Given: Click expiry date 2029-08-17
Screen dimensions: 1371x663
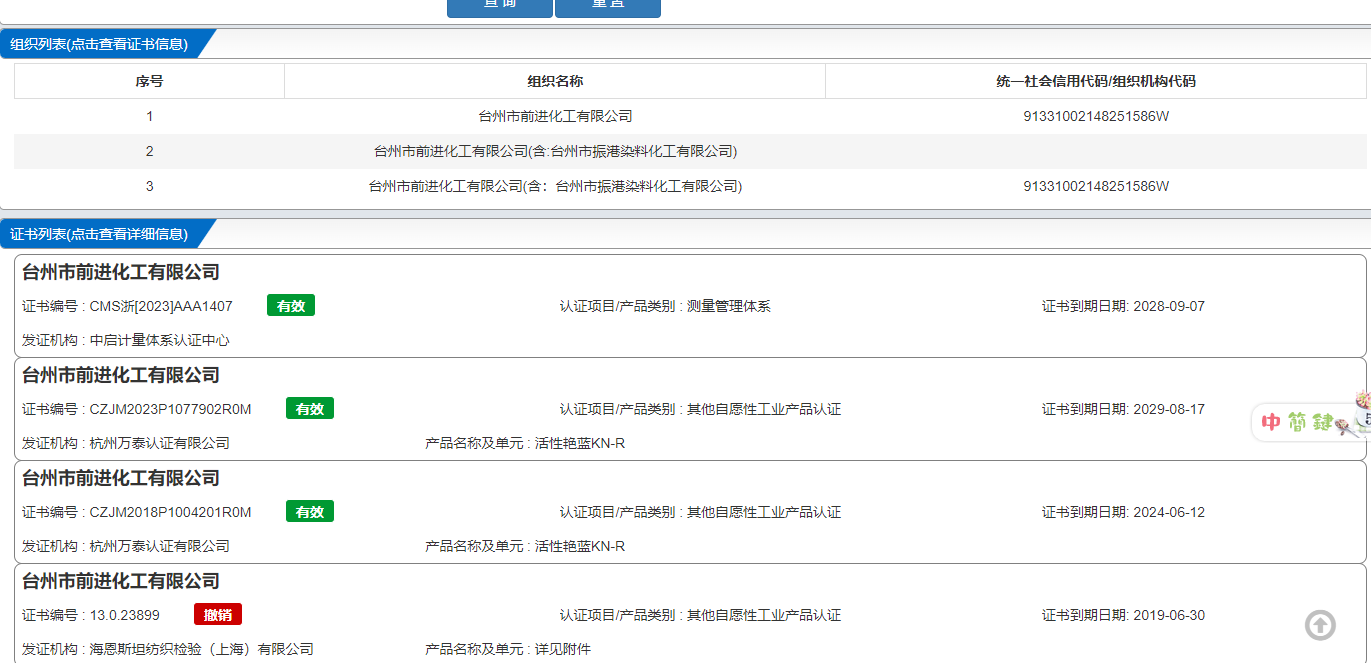Looking at the screenshot, I should point(1169,409).
